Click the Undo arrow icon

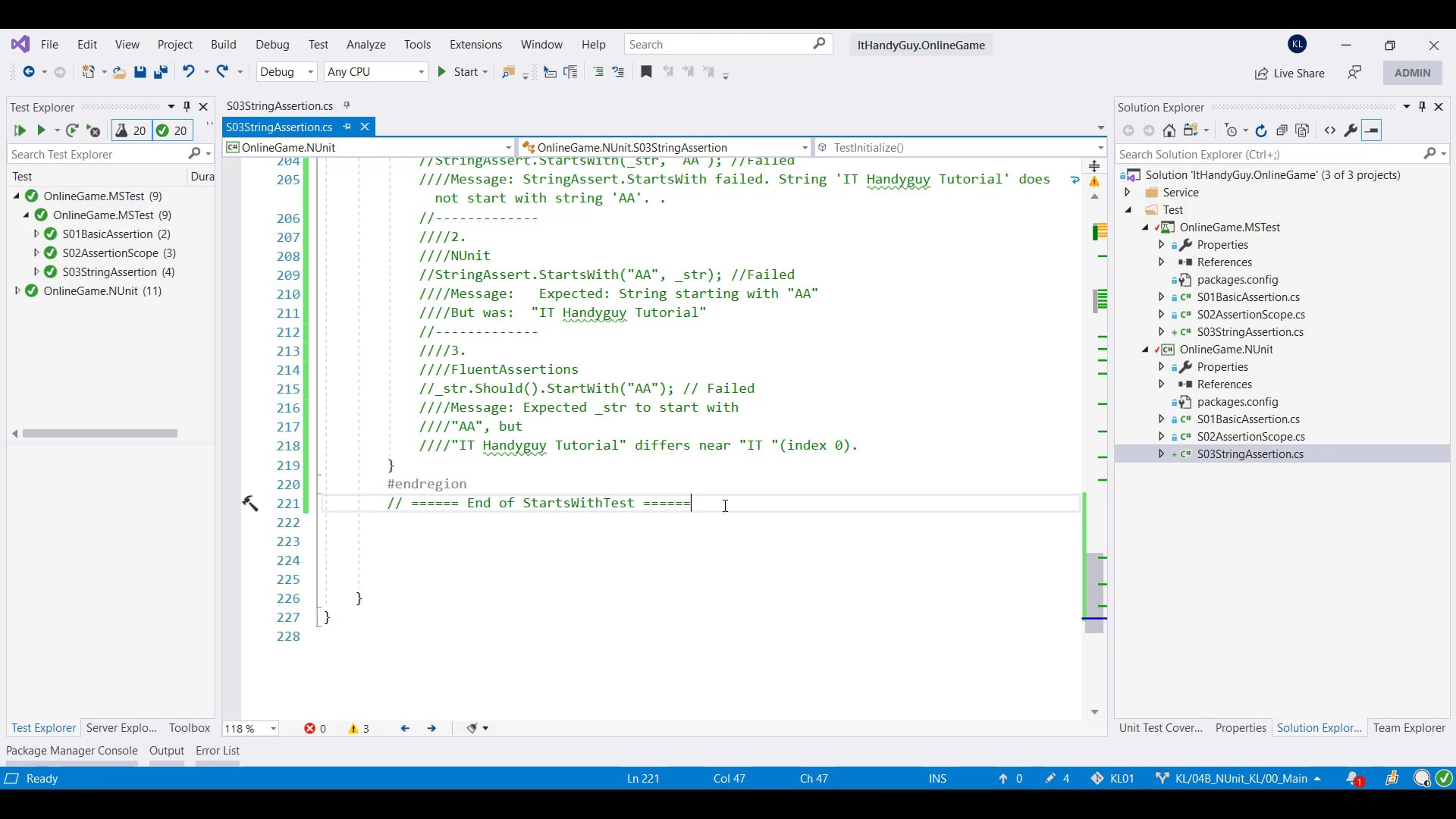[188, 71]
